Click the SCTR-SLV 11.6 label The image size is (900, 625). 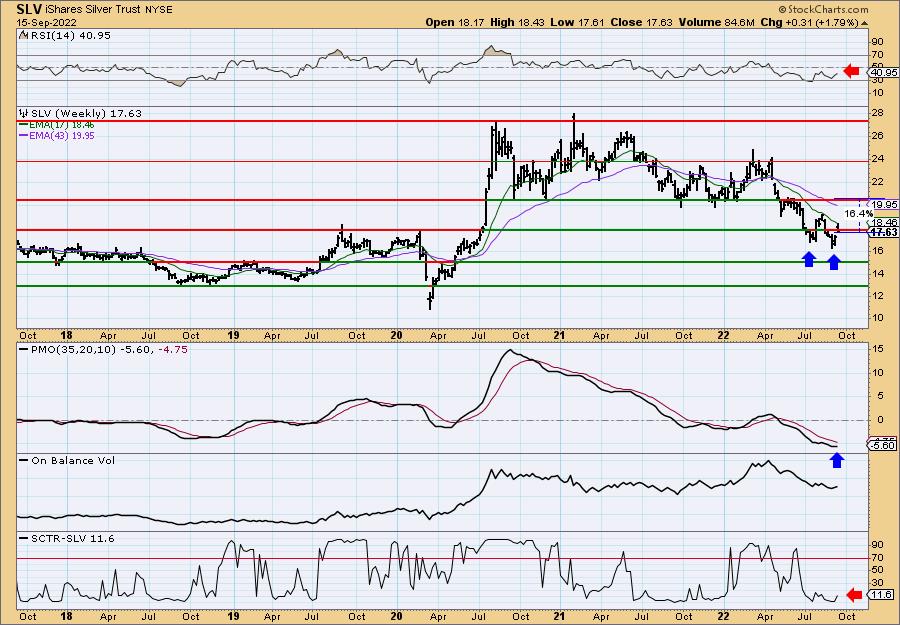tap(72, 538)
